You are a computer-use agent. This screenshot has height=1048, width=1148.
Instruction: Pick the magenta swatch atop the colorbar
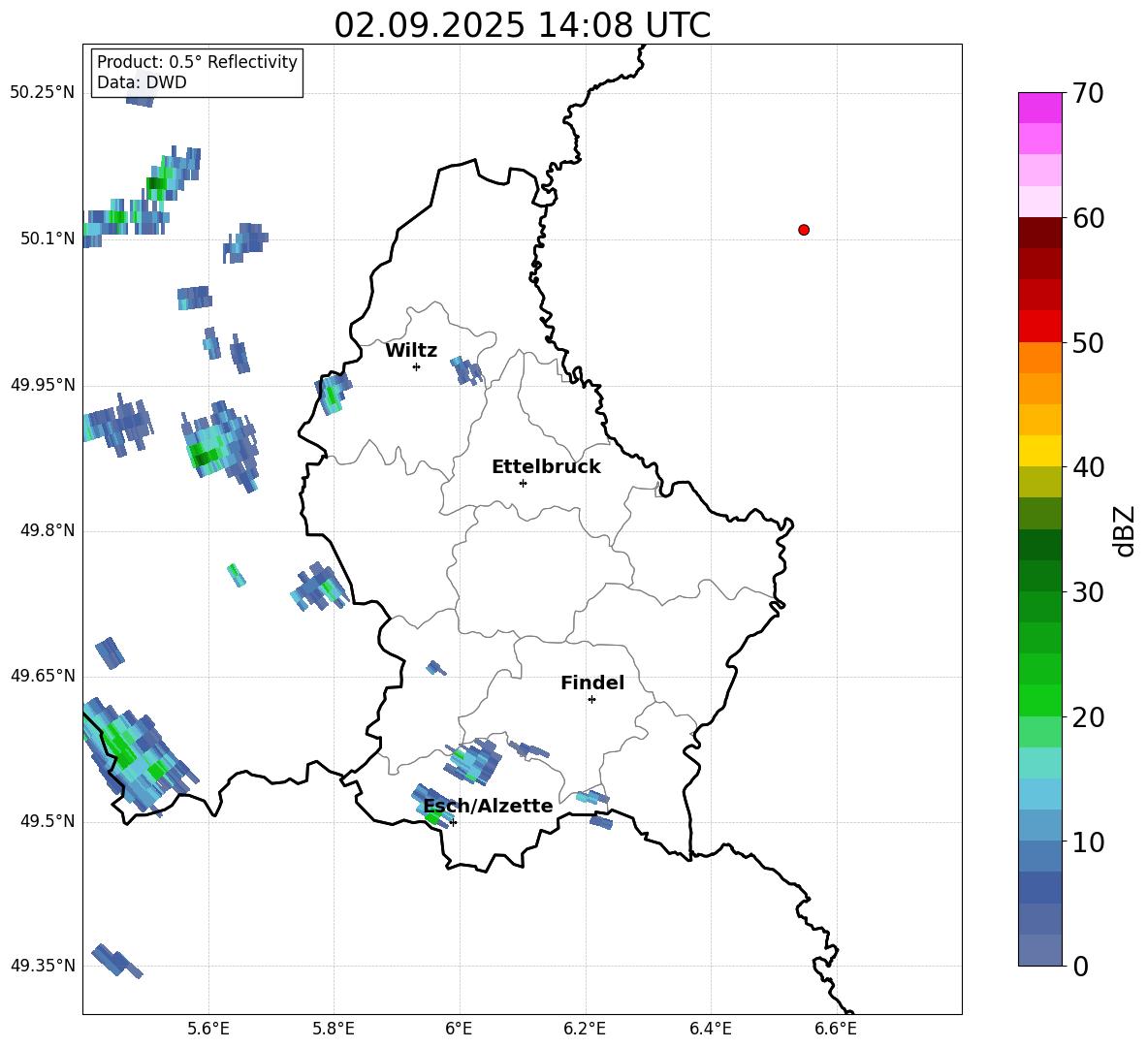1039,107
